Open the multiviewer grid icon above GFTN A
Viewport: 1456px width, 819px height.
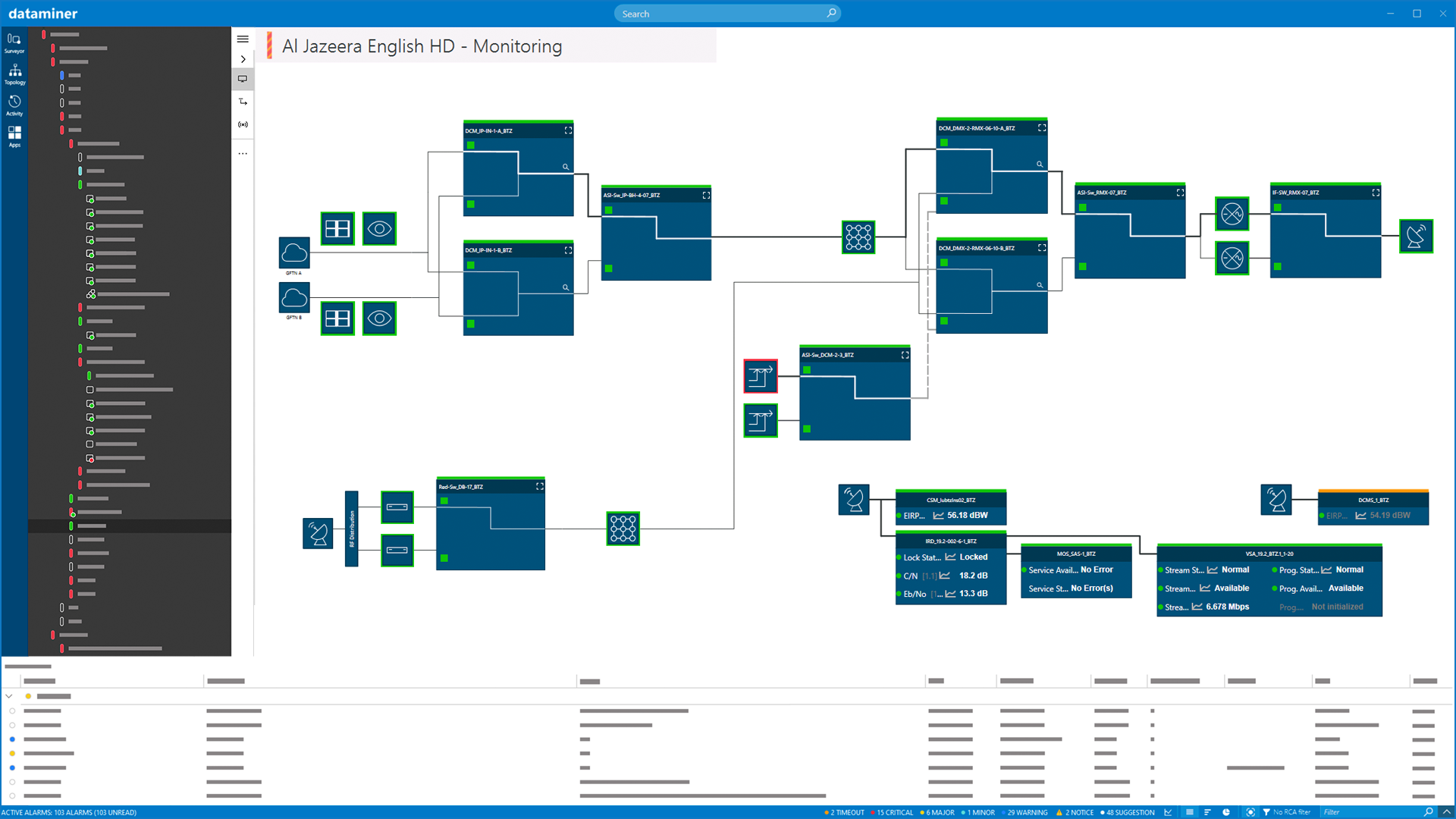pyautogui.click(x=337, y=228)
